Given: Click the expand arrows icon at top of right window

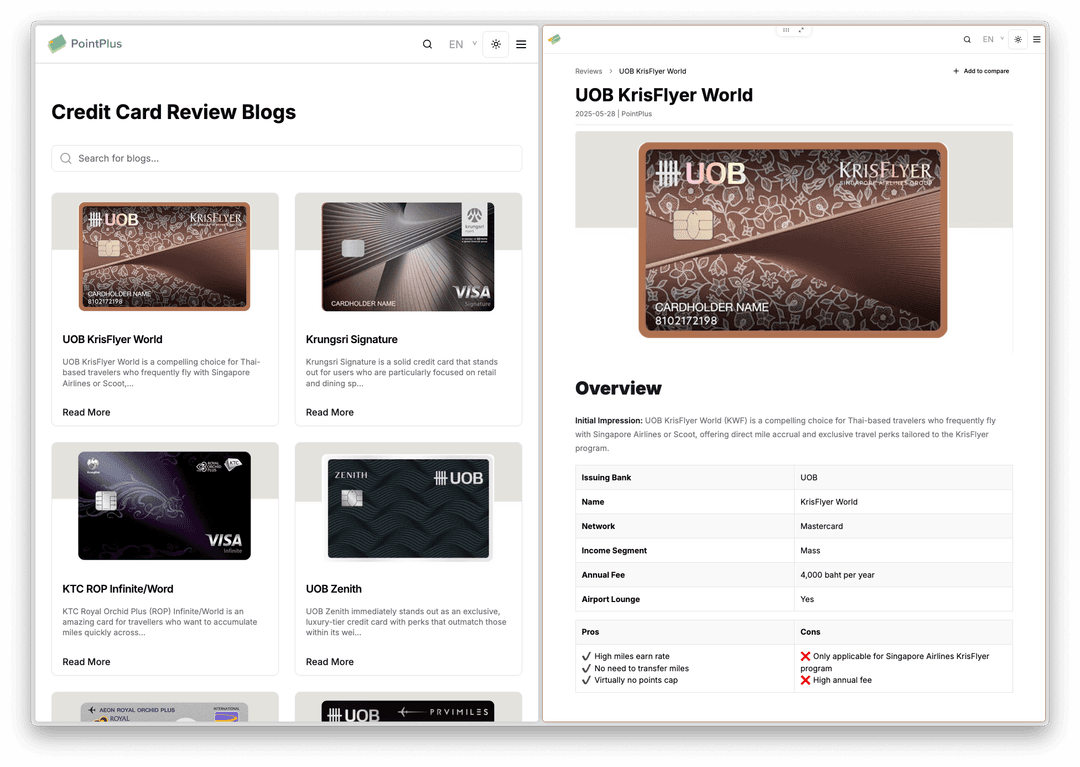Looking at the screenshot, I should tap(801, 30).
